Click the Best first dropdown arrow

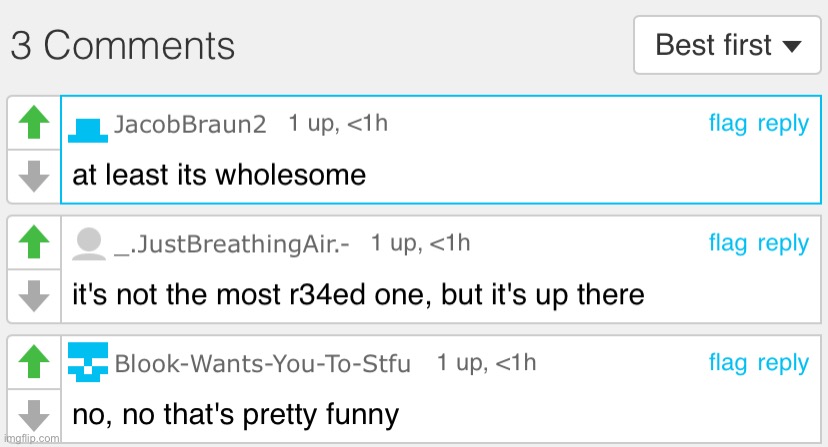[792, 46]
